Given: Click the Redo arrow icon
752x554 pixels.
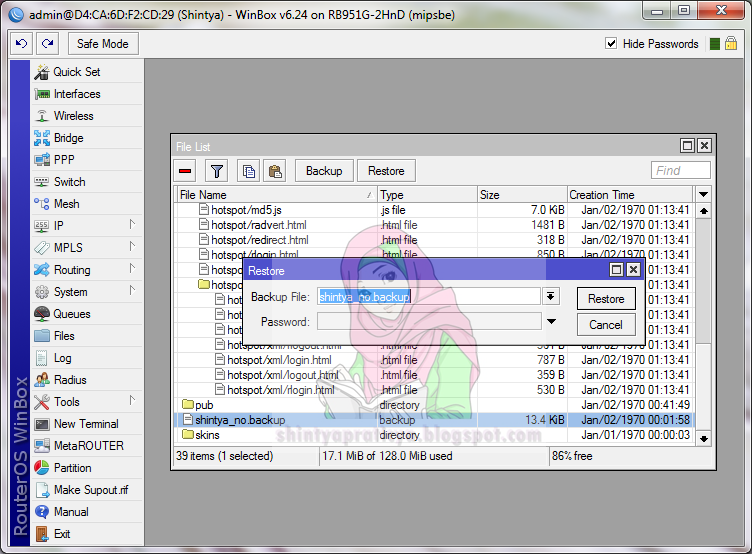Looking at the screenshot, I should [x=47, y=44].
